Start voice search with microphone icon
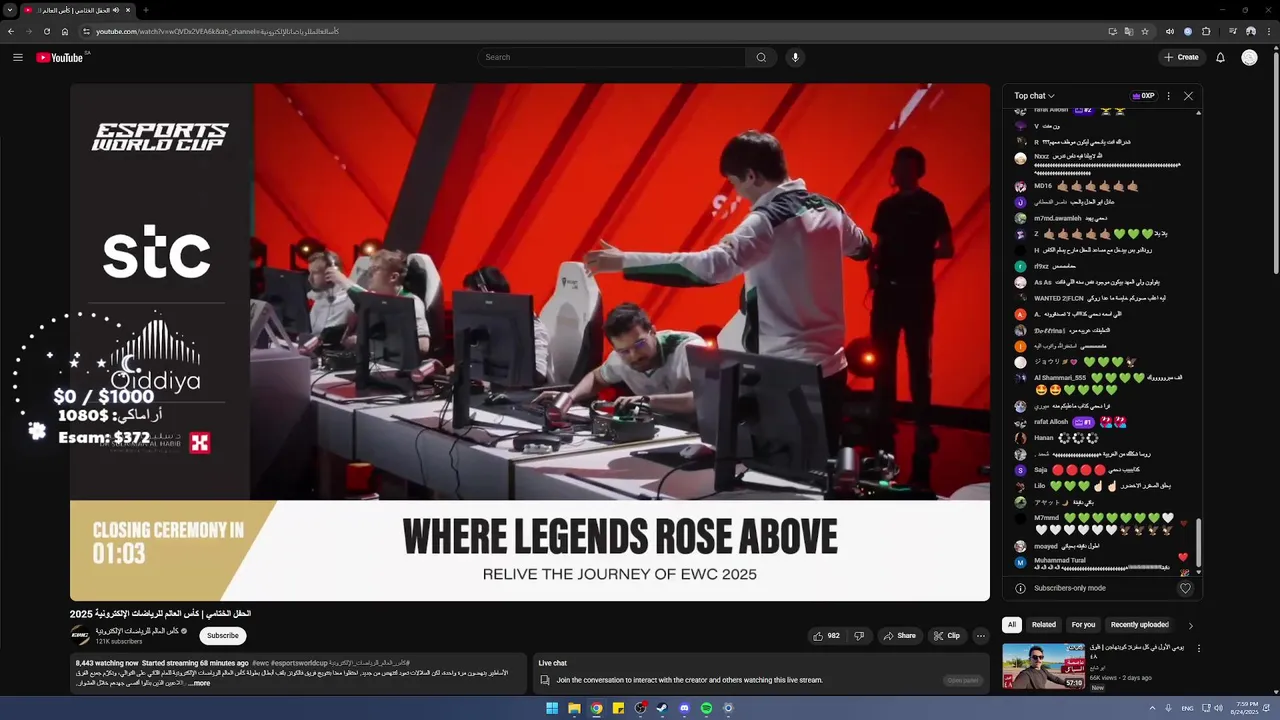1280x720 pixels. click(x=795, y=57)
